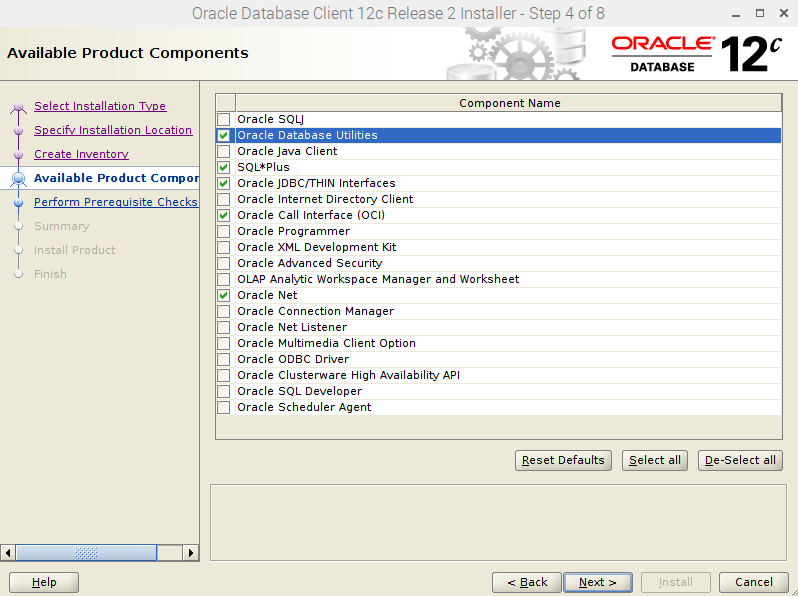Toggle Oracle JDBC/THIN Interfaces checkbox

point(223,183)
